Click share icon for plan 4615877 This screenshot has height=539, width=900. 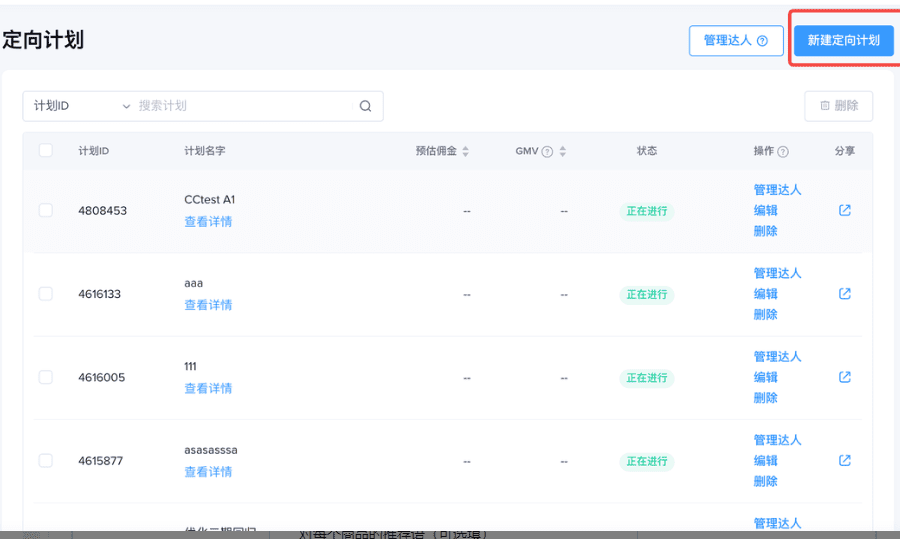point(844,460)
